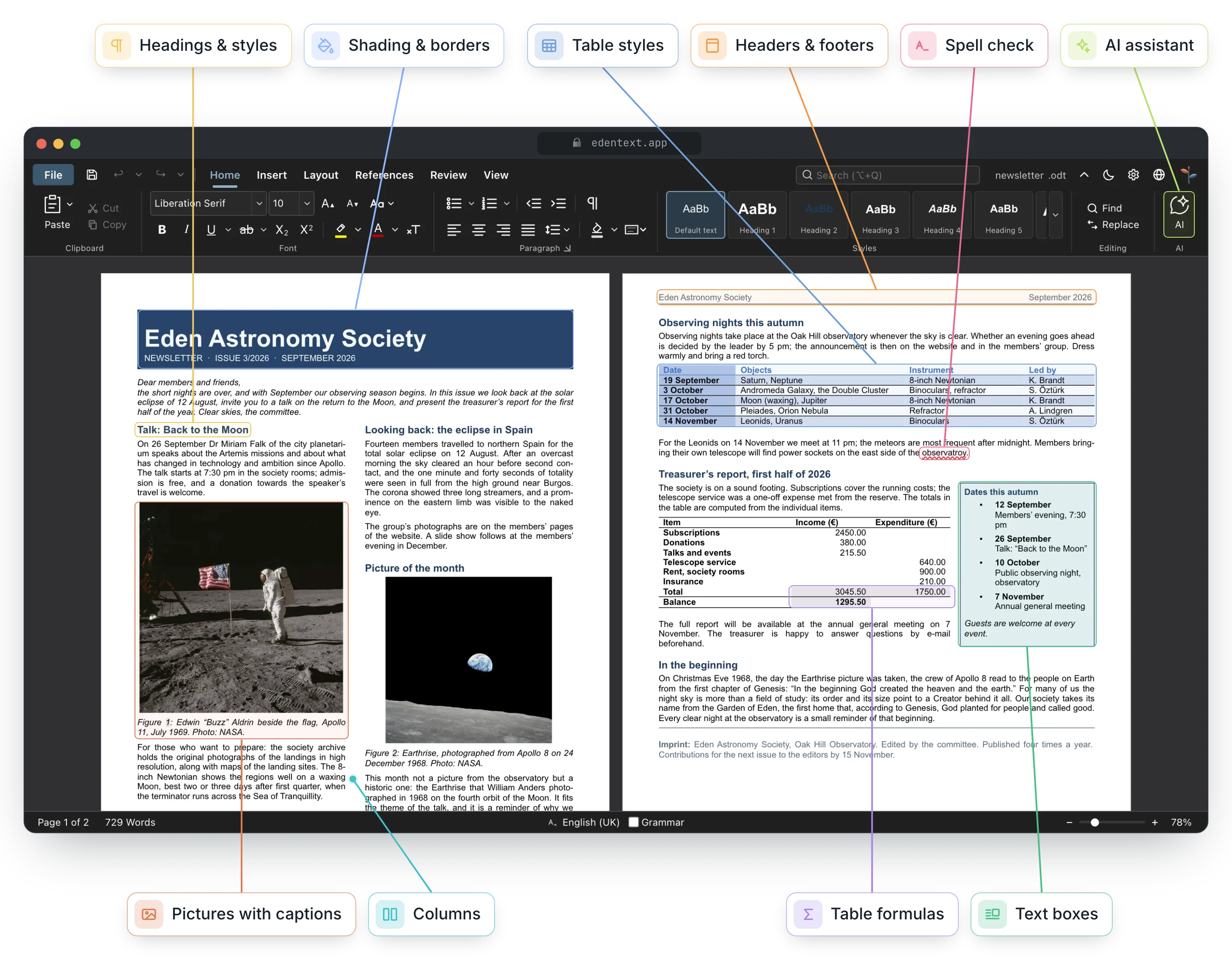Click the globe language icon
Viewport: 1232px width, 960px height.
[1159, 175]
